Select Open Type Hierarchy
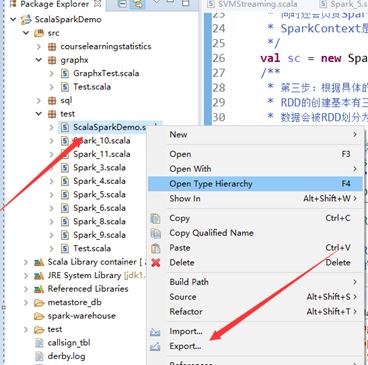368x365 pixels. point(255,184)
